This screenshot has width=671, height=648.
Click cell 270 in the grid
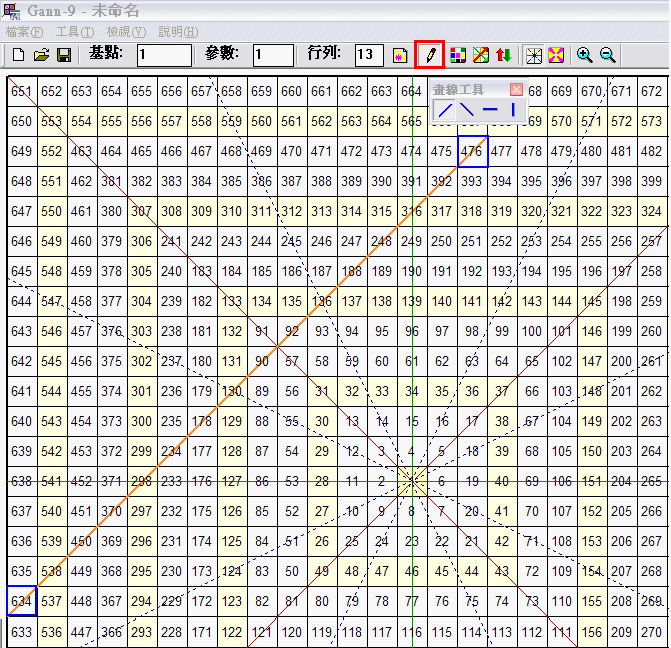tap(652, 632)
